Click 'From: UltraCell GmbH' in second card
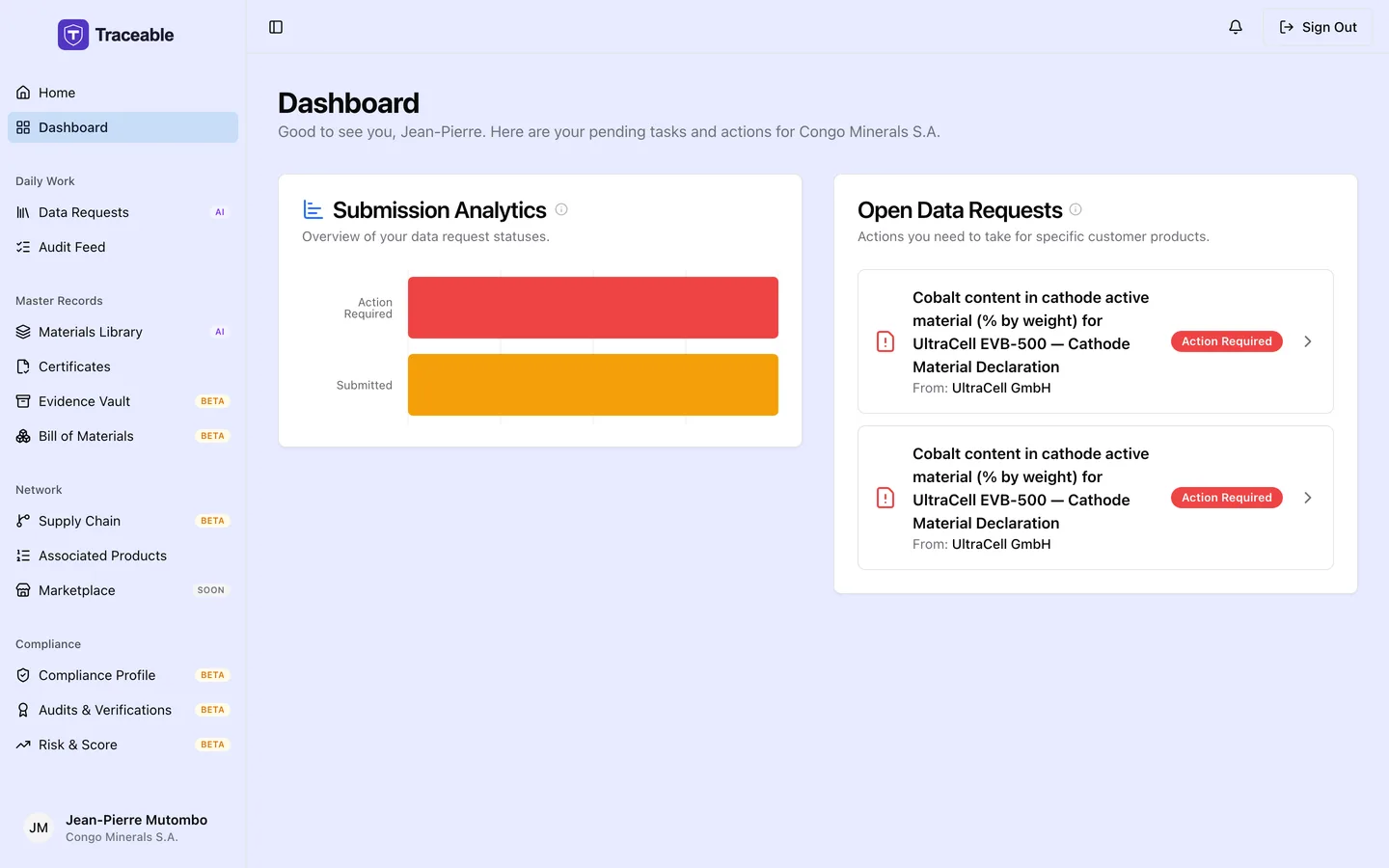Screen dimensions: 1389x868 (x=982, y=544)
